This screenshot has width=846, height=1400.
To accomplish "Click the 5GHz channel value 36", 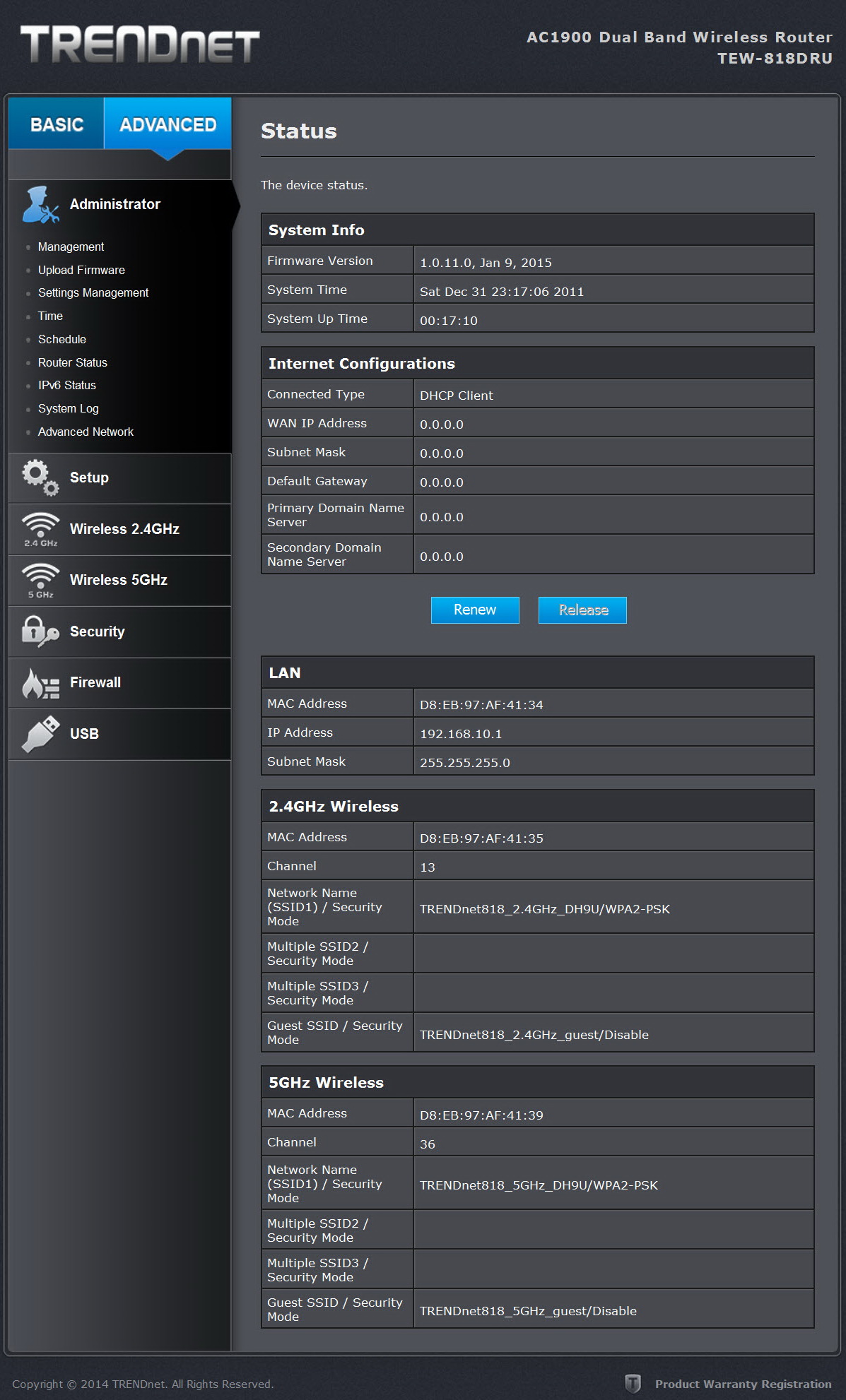I will point(428,1144).
